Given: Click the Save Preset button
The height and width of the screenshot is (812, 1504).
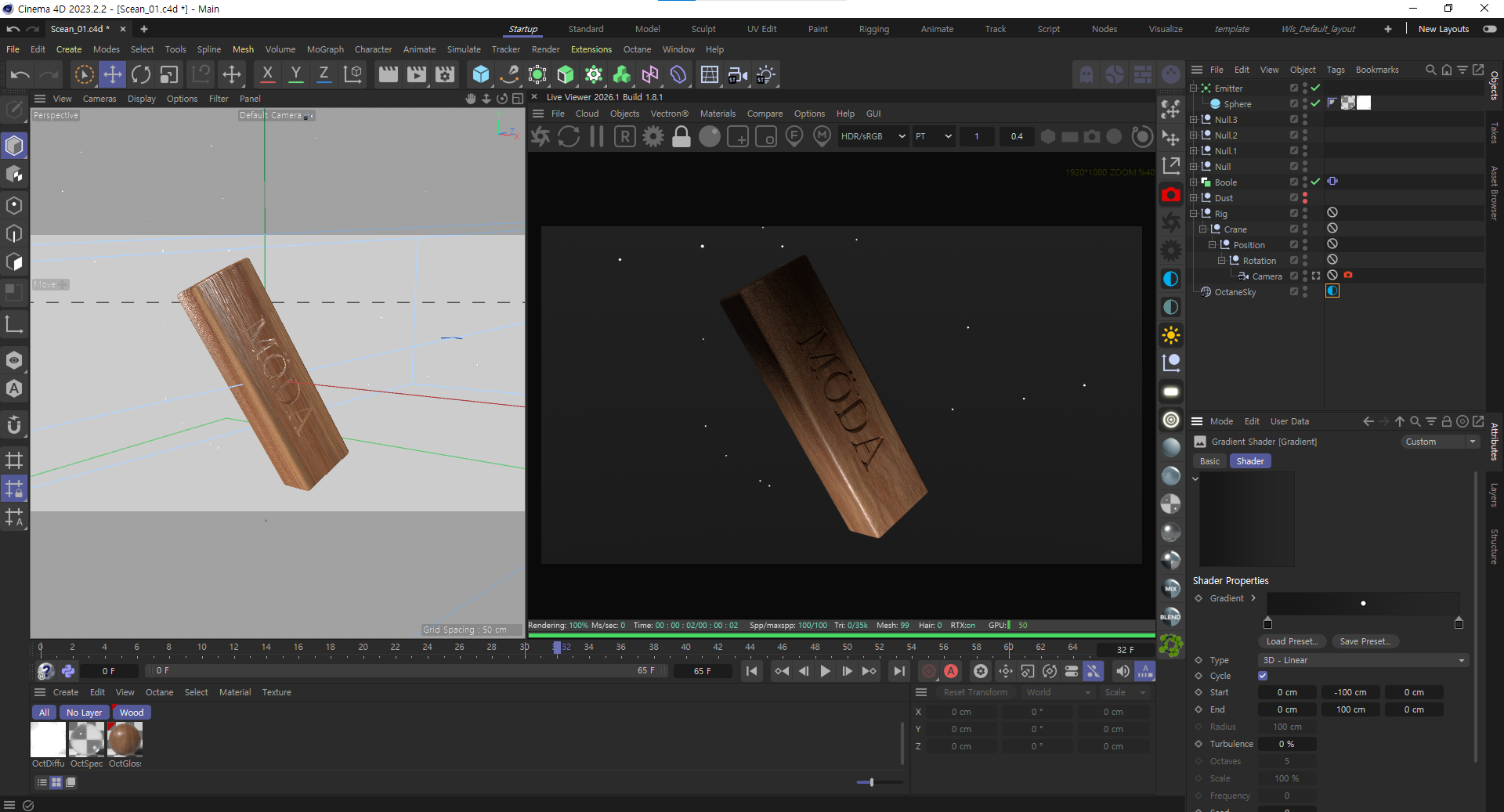Looking at the screenshot, I should tap(1365, 641).
